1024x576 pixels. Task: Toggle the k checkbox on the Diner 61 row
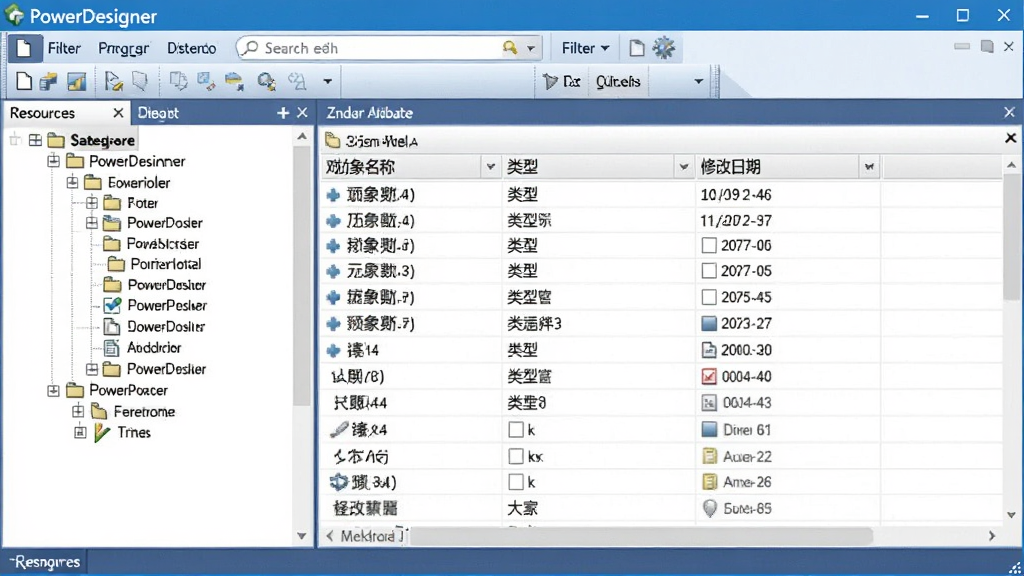tap(516, 430)
